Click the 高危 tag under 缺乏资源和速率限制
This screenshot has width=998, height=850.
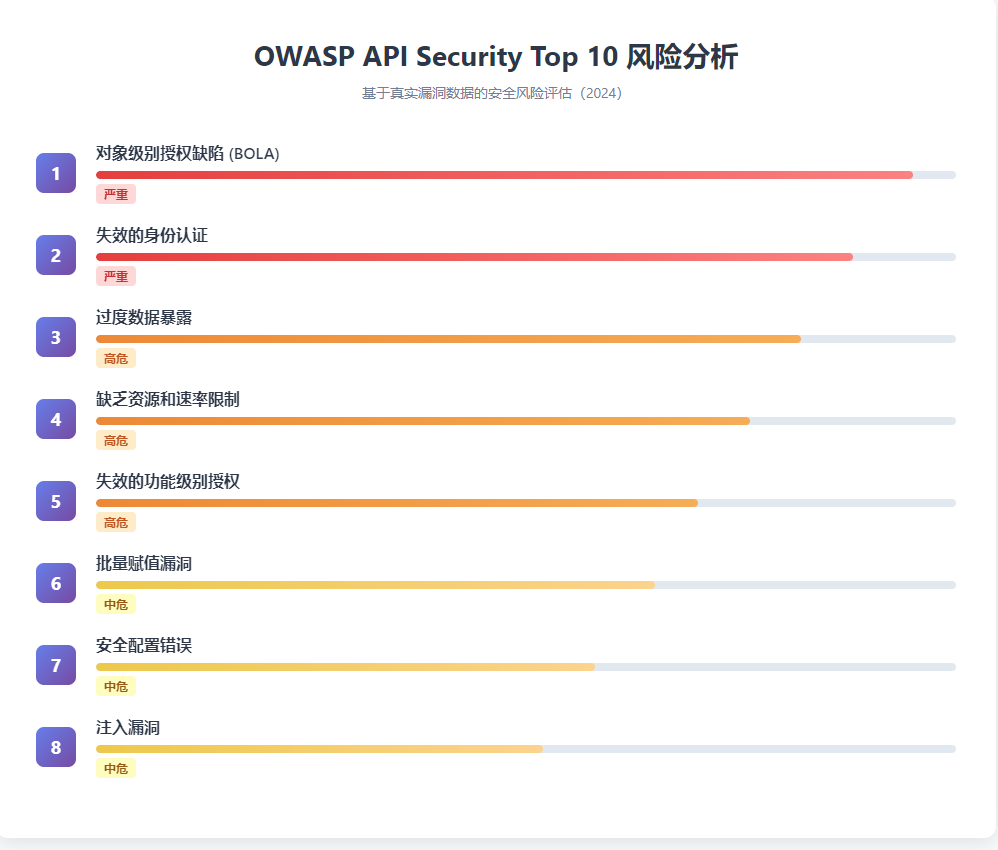point(116,440)
